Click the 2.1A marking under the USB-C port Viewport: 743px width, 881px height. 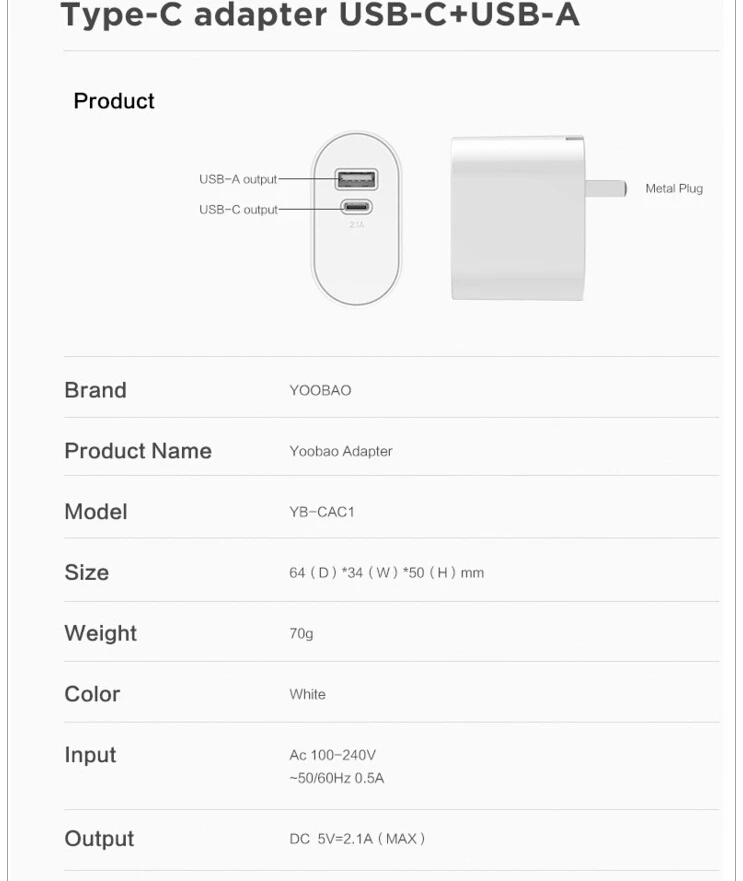point(356,225)
